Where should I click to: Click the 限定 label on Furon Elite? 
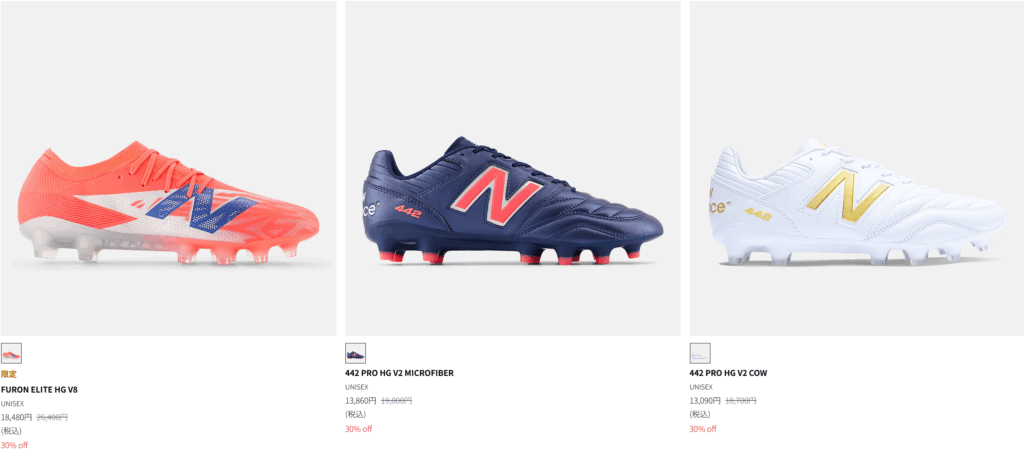[x=8, y=374]
